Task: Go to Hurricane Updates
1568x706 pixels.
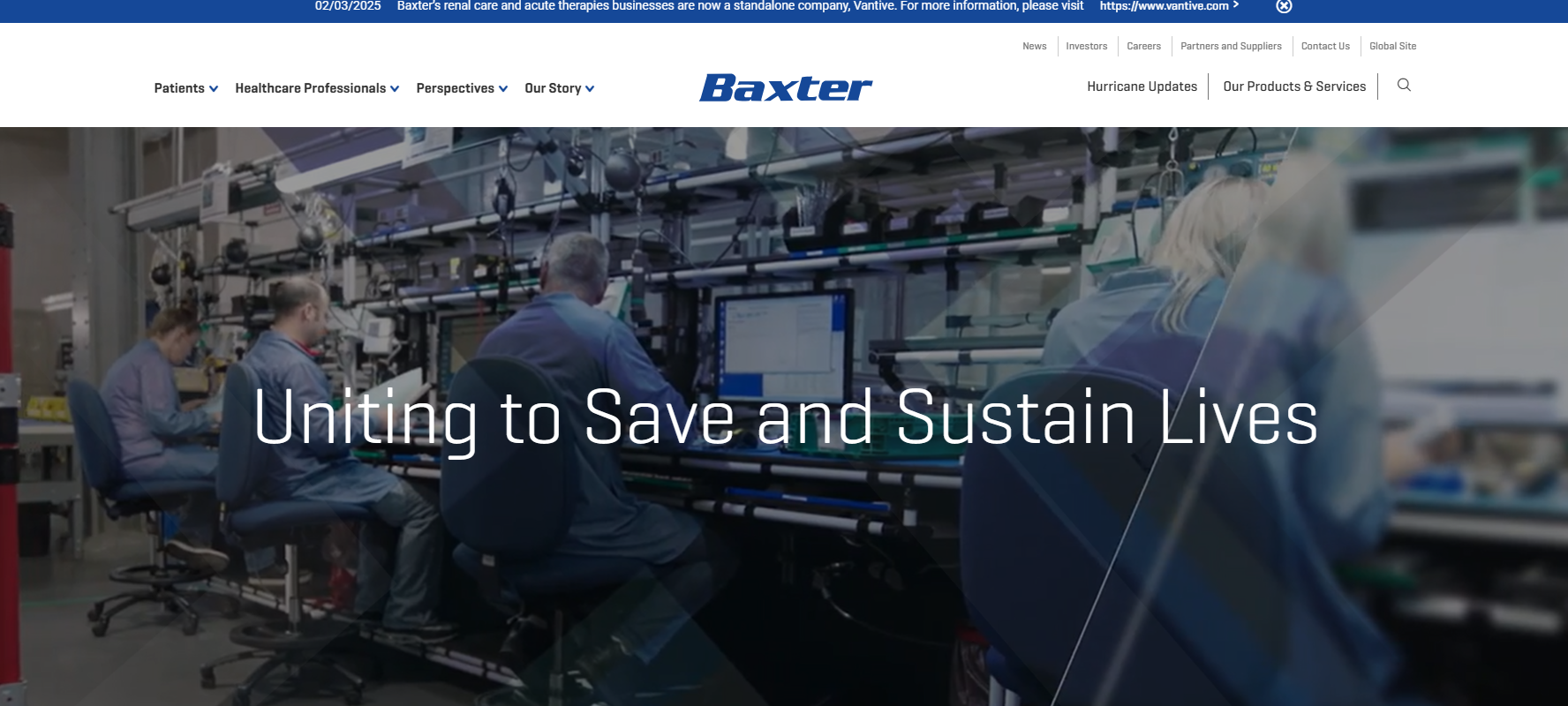Action: point(1142,86)
